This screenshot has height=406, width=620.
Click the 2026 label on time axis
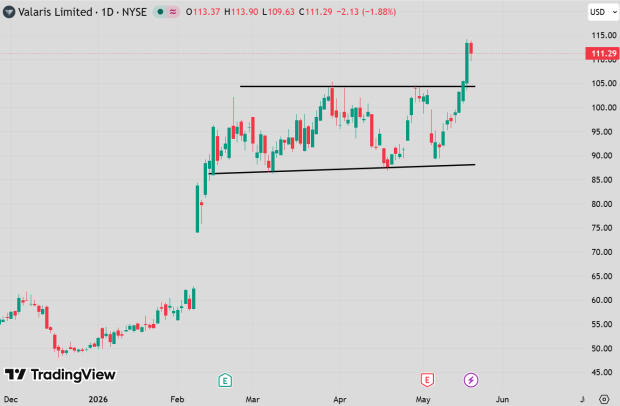tap(98, 399)
